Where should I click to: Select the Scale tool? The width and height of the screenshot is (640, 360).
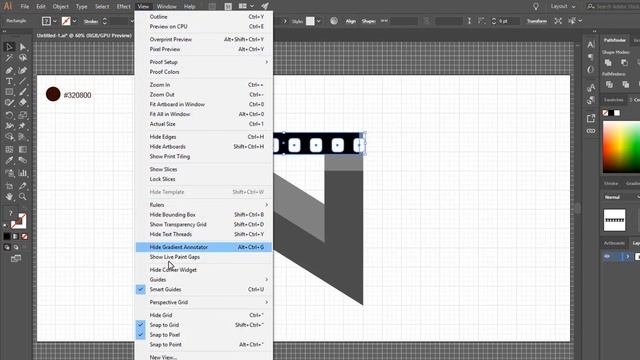(23, 115)
